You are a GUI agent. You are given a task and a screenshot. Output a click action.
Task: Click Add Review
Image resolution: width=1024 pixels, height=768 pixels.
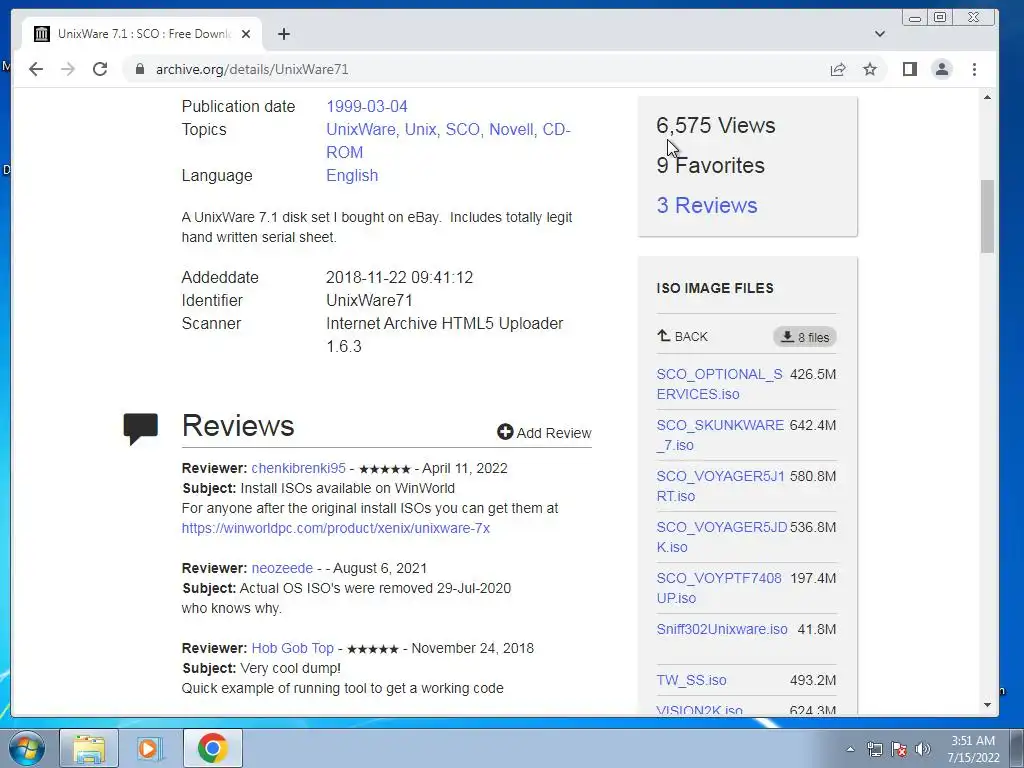(x=544, y=432)
